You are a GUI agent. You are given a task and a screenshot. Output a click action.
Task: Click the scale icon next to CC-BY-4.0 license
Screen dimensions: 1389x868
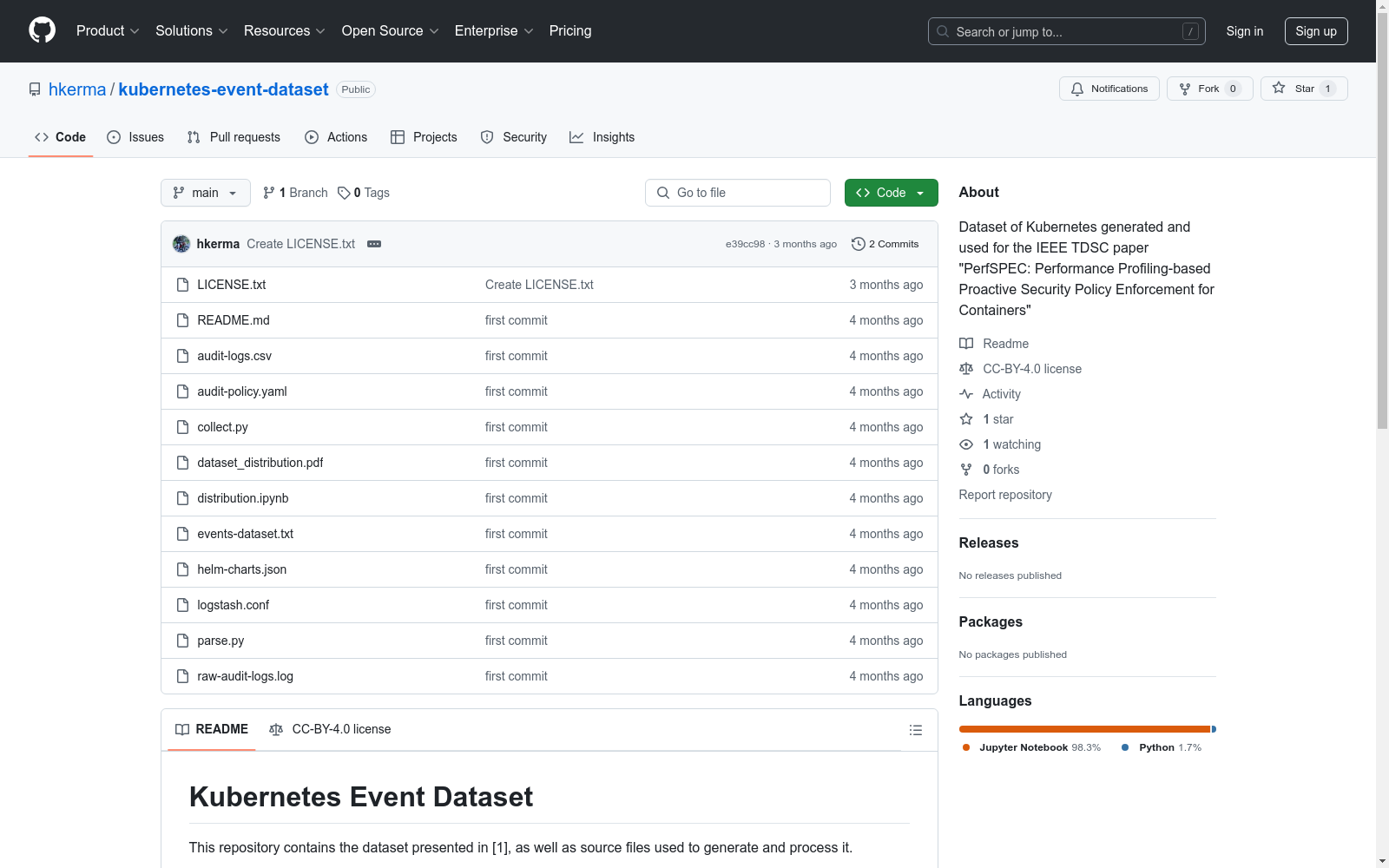click(x=966, y=369)
